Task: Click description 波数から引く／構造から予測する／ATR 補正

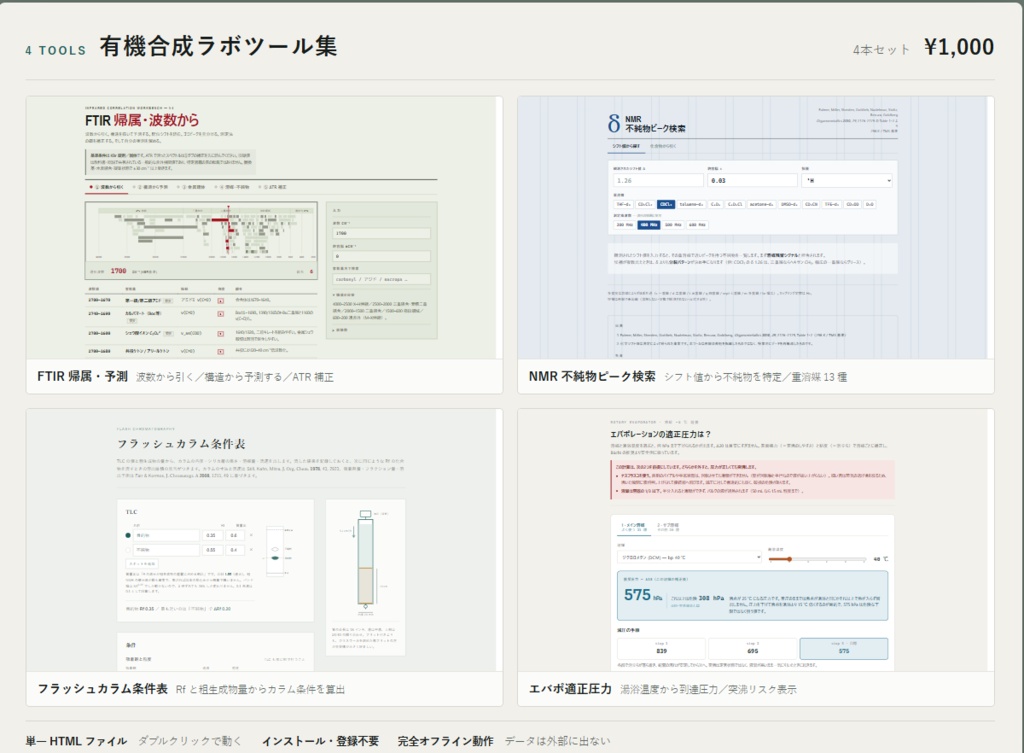Action: [x=234, y=377]
